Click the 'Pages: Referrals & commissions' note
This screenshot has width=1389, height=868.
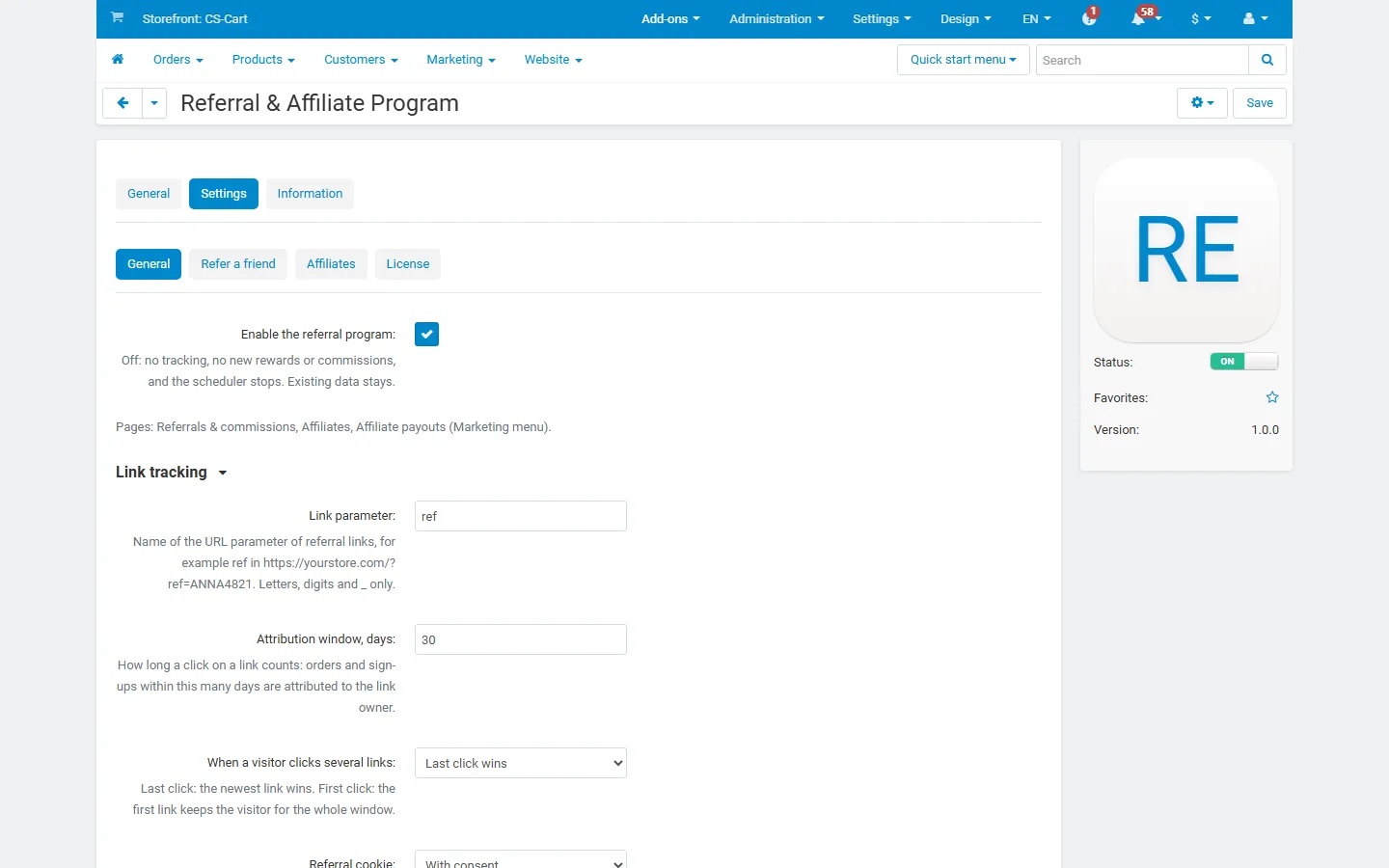coord(333,427)
